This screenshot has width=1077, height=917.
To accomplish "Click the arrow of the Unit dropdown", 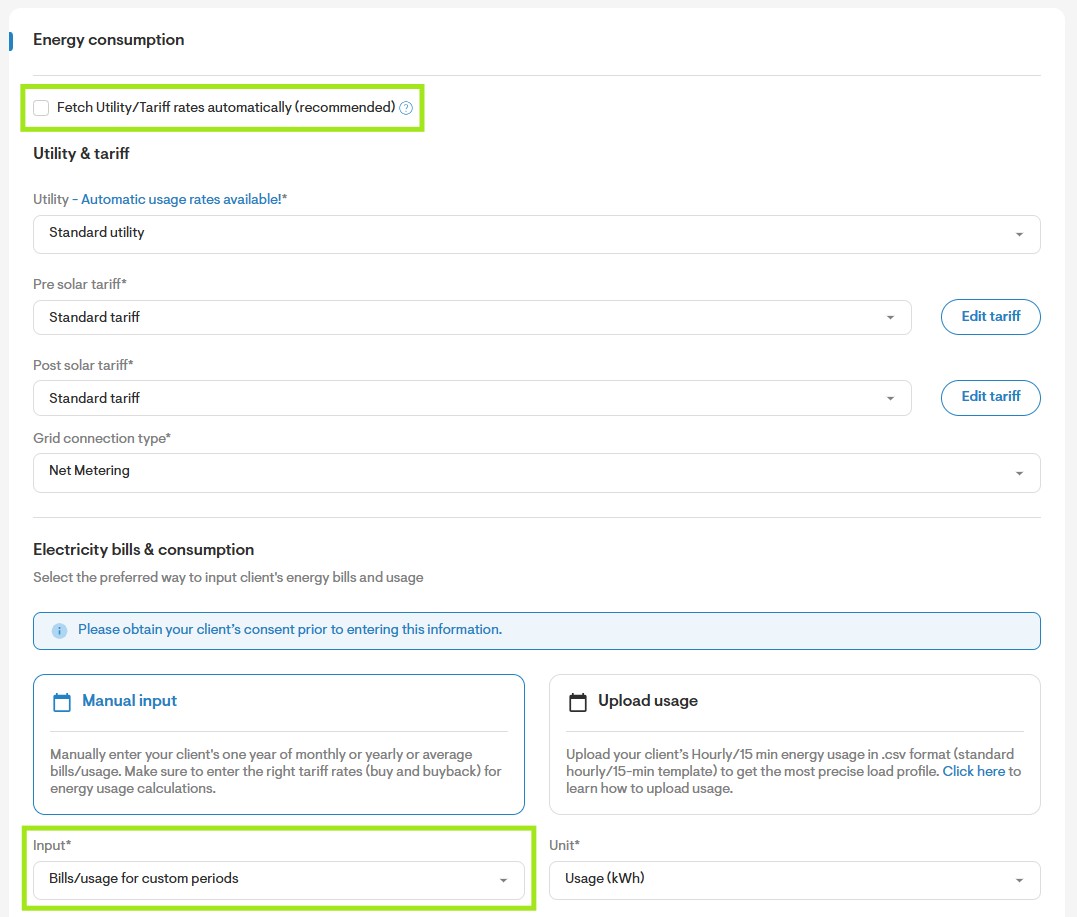I will coord(1019,881).
